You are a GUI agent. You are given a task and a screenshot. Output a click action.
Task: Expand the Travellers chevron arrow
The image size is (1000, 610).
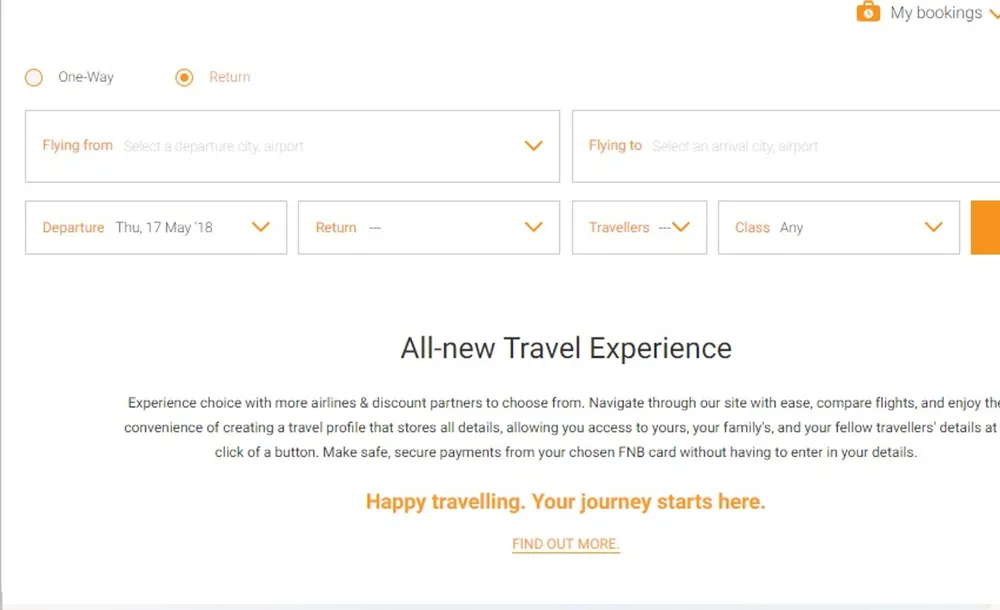tap(682, 227)
